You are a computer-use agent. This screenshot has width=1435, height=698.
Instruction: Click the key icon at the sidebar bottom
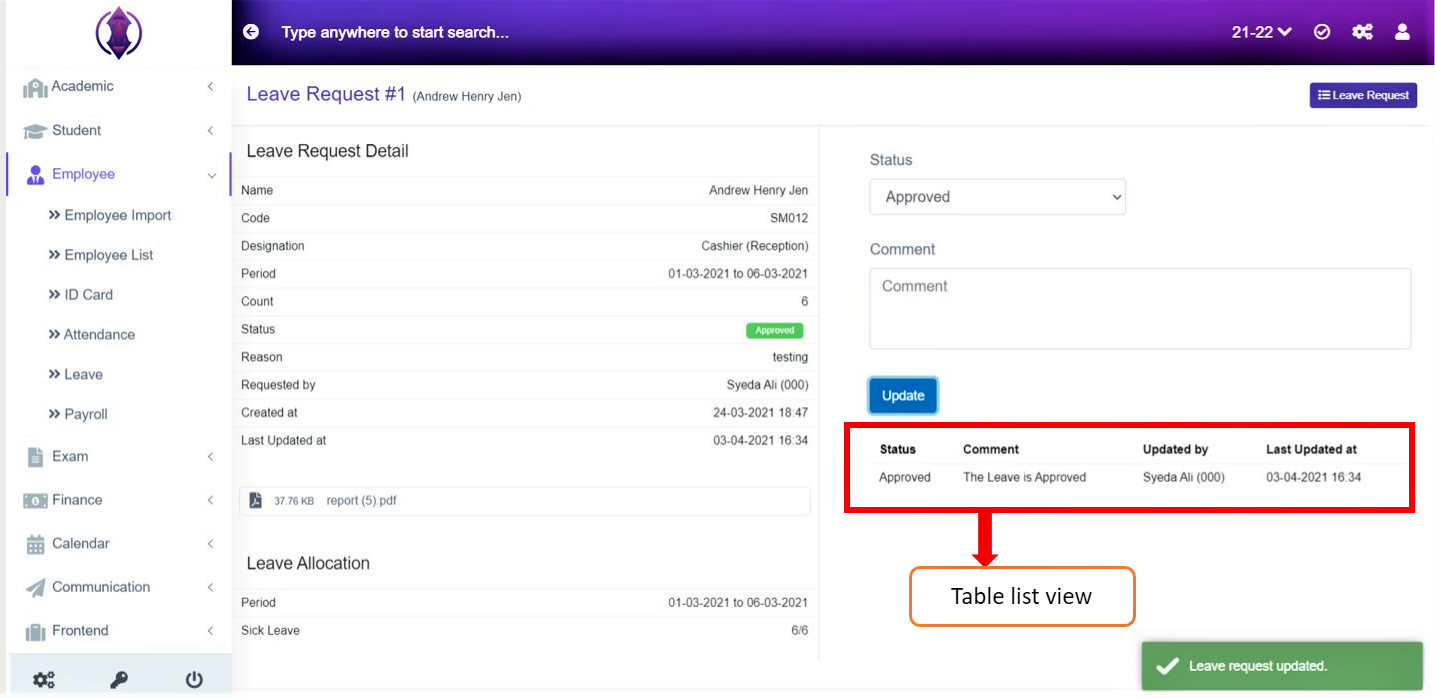118,680
